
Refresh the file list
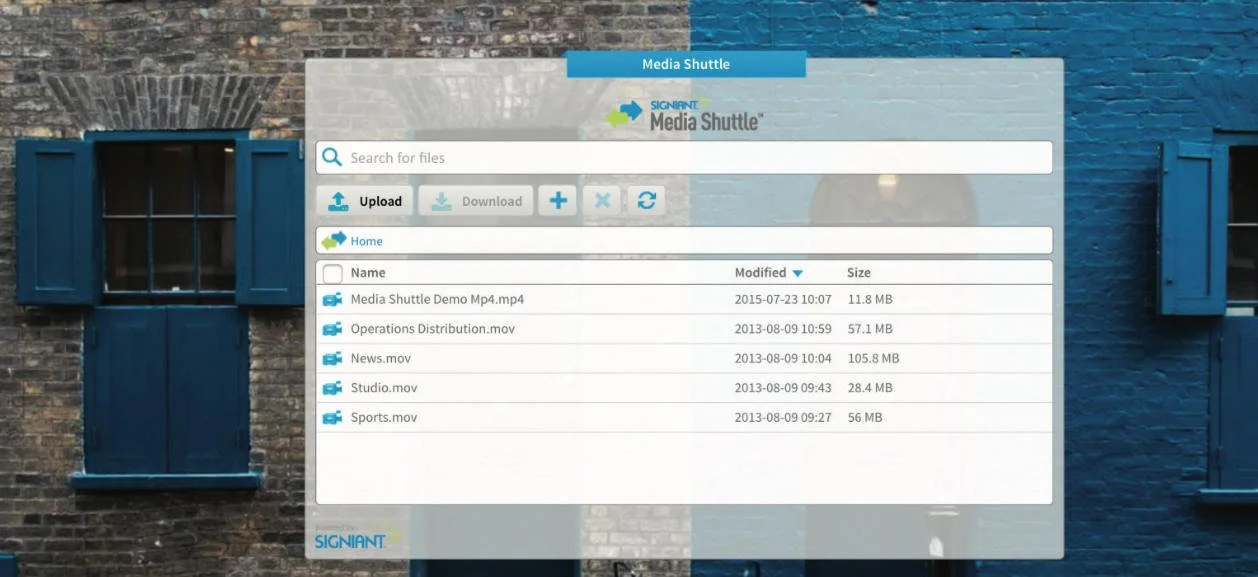646,201
